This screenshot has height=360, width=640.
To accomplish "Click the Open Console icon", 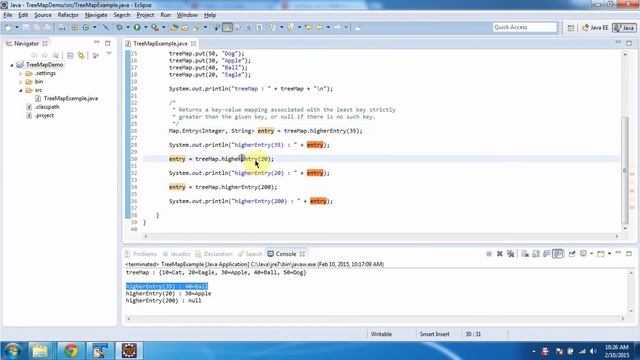I will pyautogui.click(x=600, y=254).
